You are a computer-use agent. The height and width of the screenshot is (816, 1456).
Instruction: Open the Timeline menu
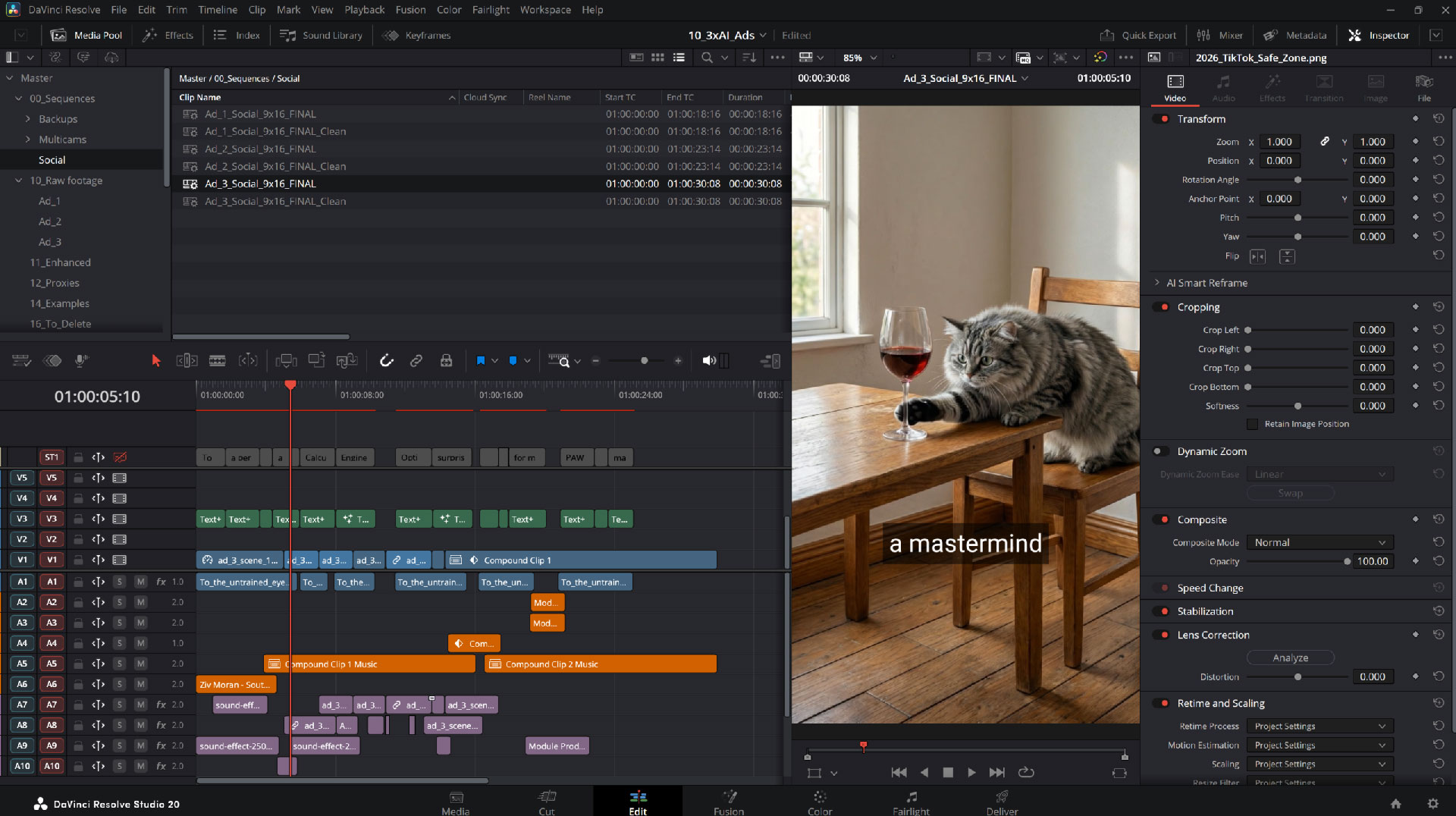coord(218,10)
